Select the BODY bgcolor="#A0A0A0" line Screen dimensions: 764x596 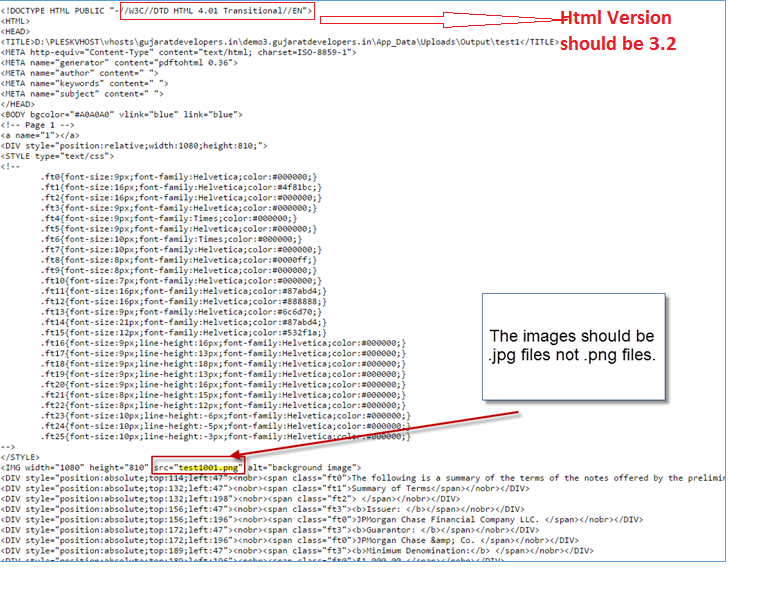point(121,115)
